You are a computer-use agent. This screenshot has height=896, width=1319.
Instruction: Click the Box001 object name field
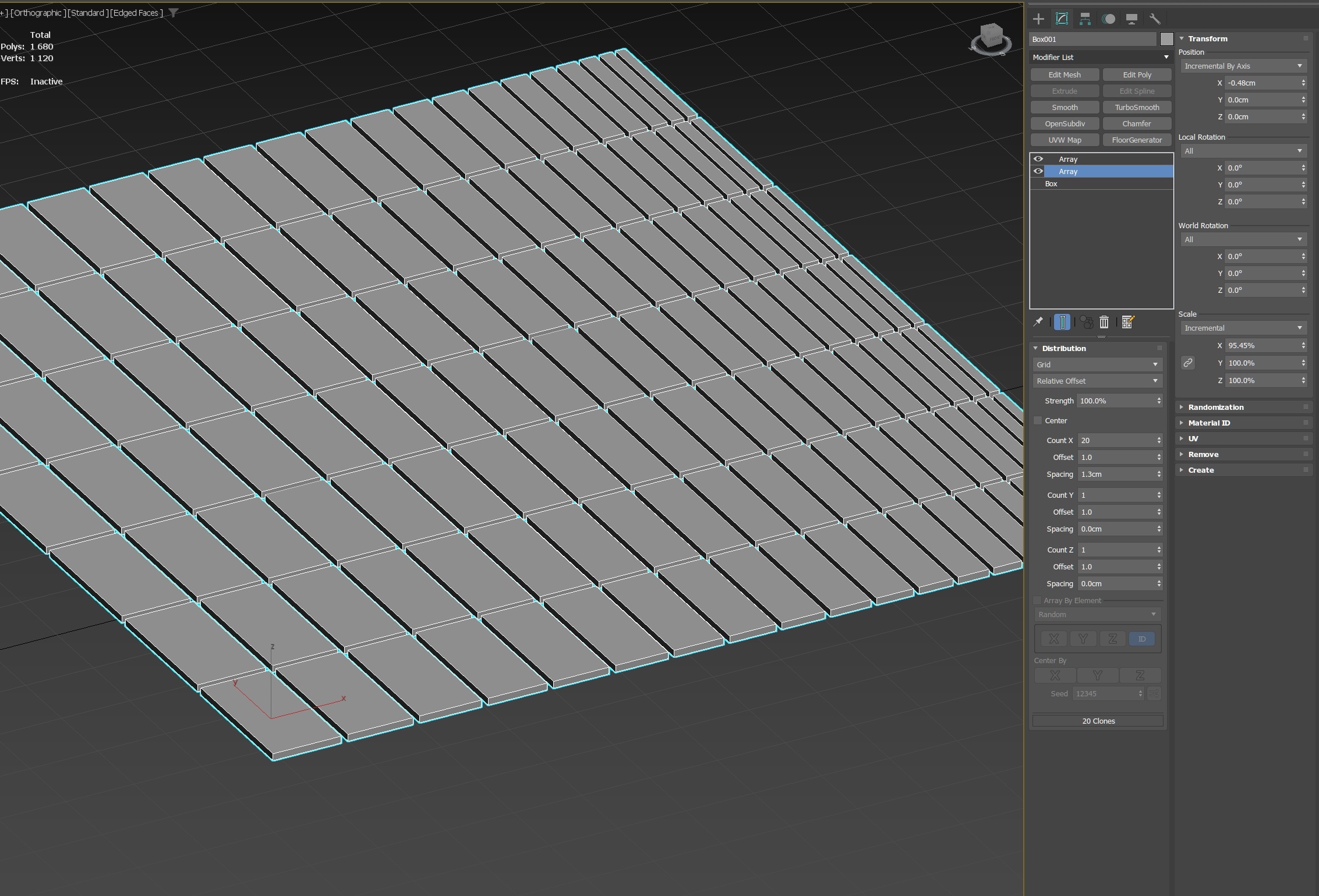(1092, 39)
